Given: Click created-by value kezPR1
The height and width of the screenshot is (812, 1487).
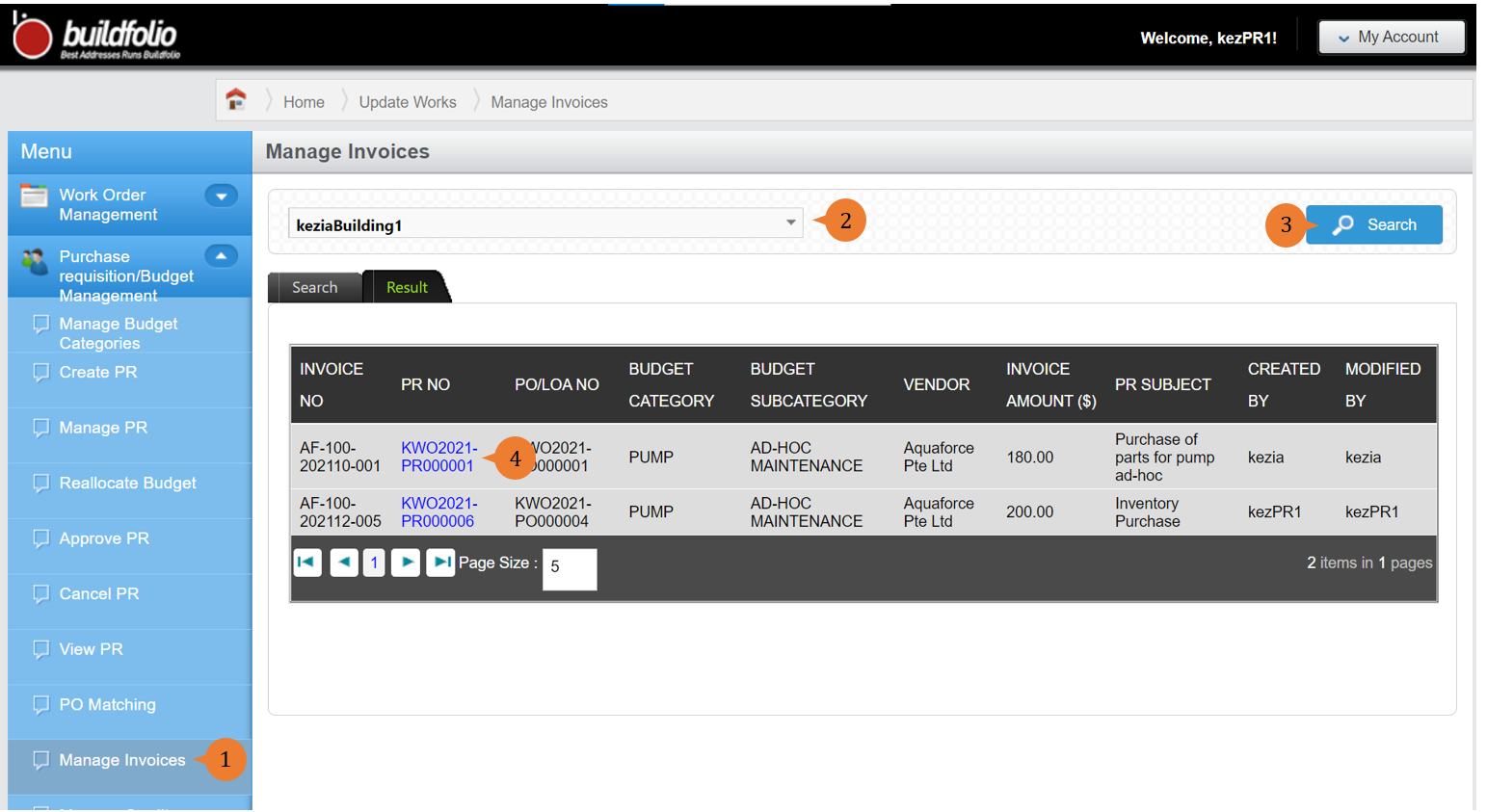Looking at the screenshot, I should [1275, 512].
